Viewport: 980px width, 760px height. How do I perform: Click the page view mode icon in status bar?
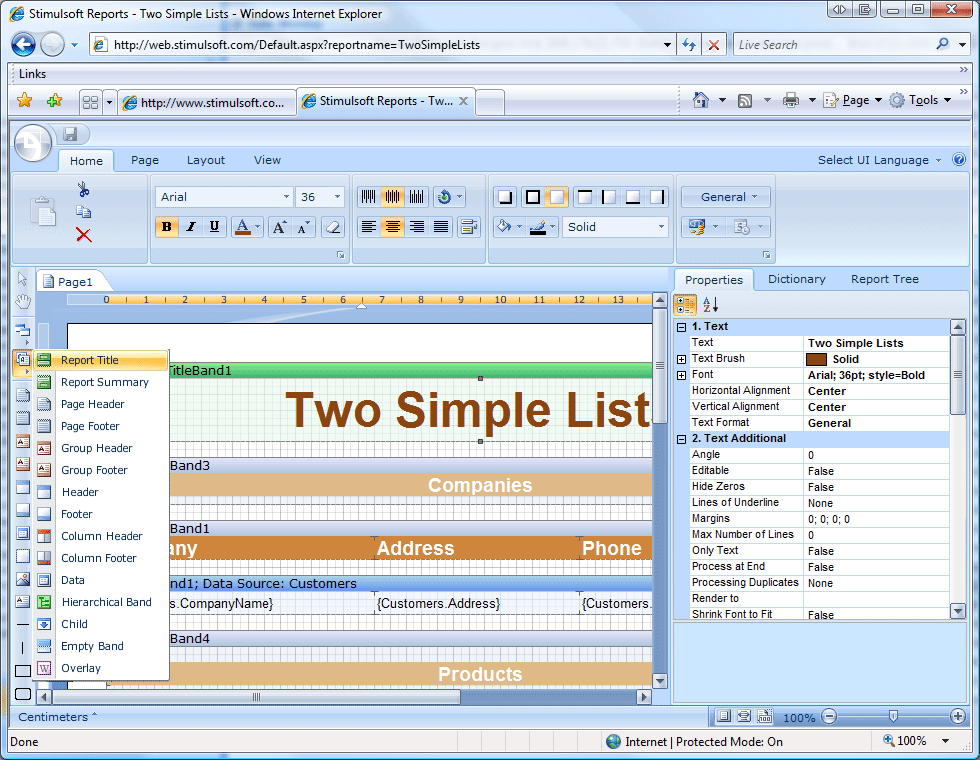pyautogui.click(x=724, y=716)
